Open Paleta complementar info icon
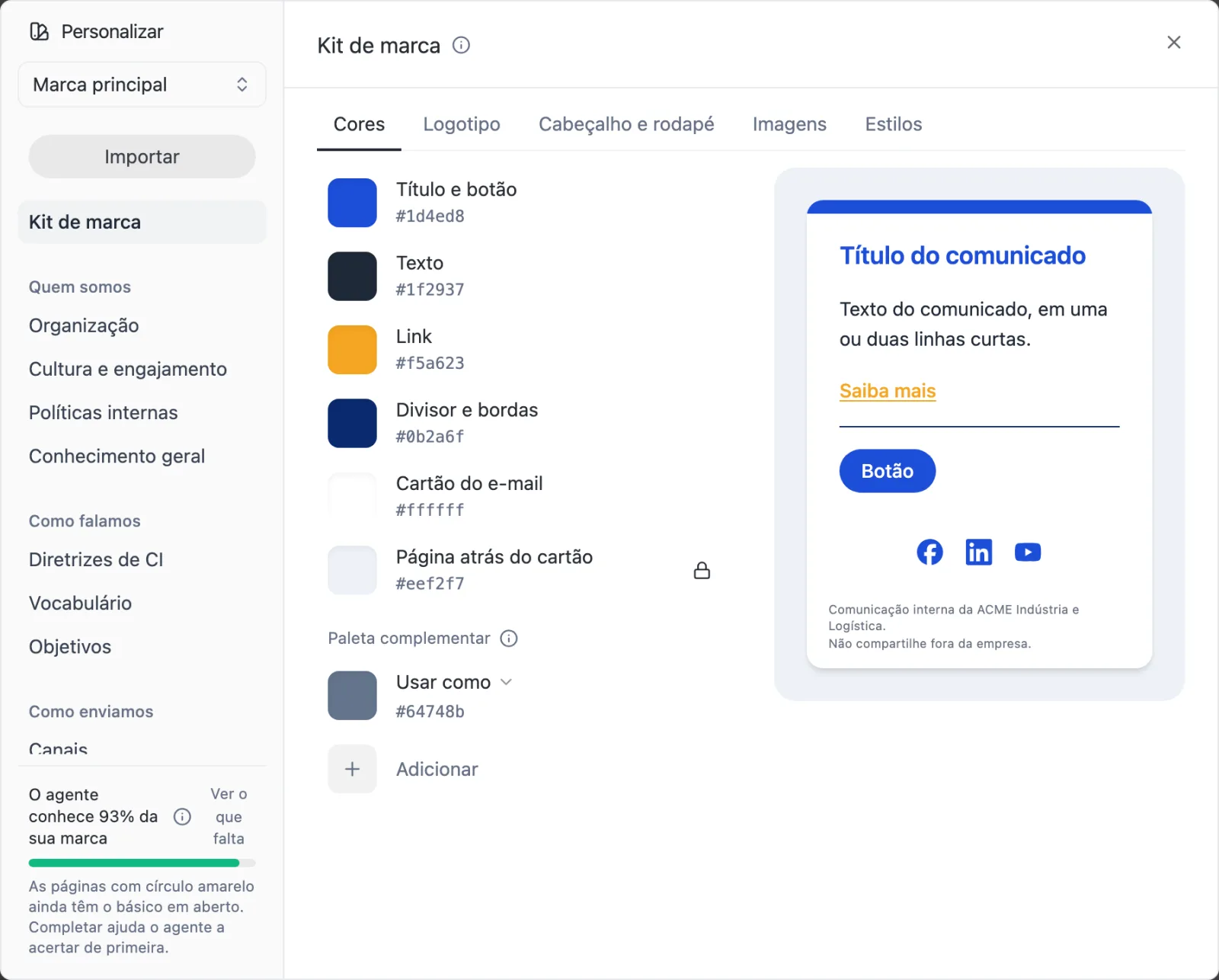 point(508,639)
